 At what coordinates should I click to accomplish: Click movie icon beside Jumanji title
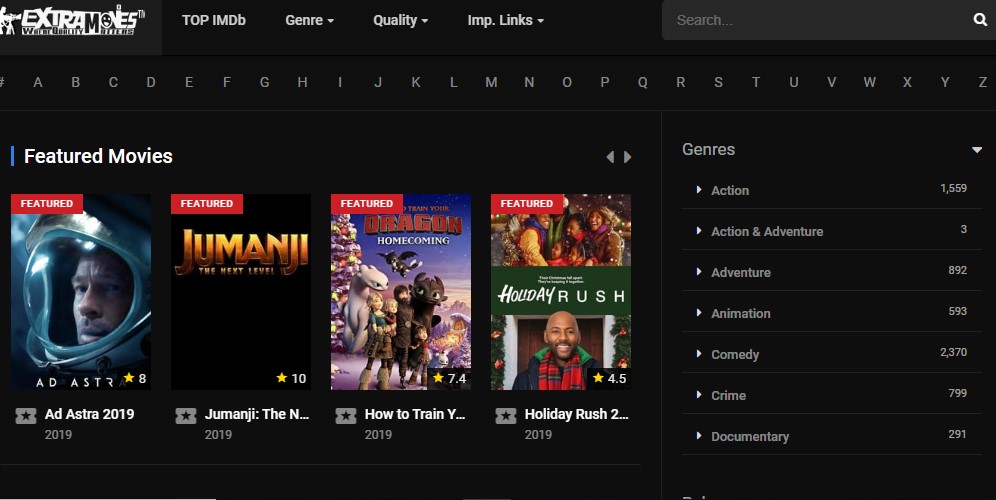(186, 416)
